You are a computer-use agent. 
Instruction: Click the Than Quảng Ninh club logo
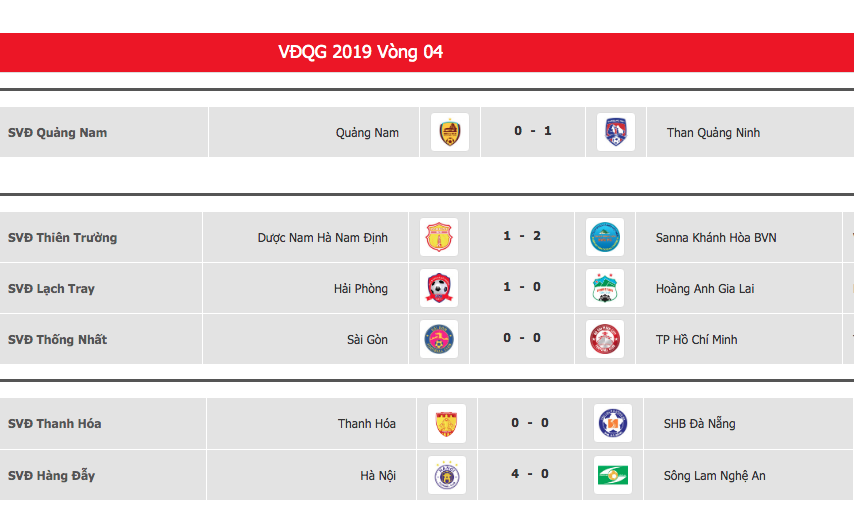(615, 132)
